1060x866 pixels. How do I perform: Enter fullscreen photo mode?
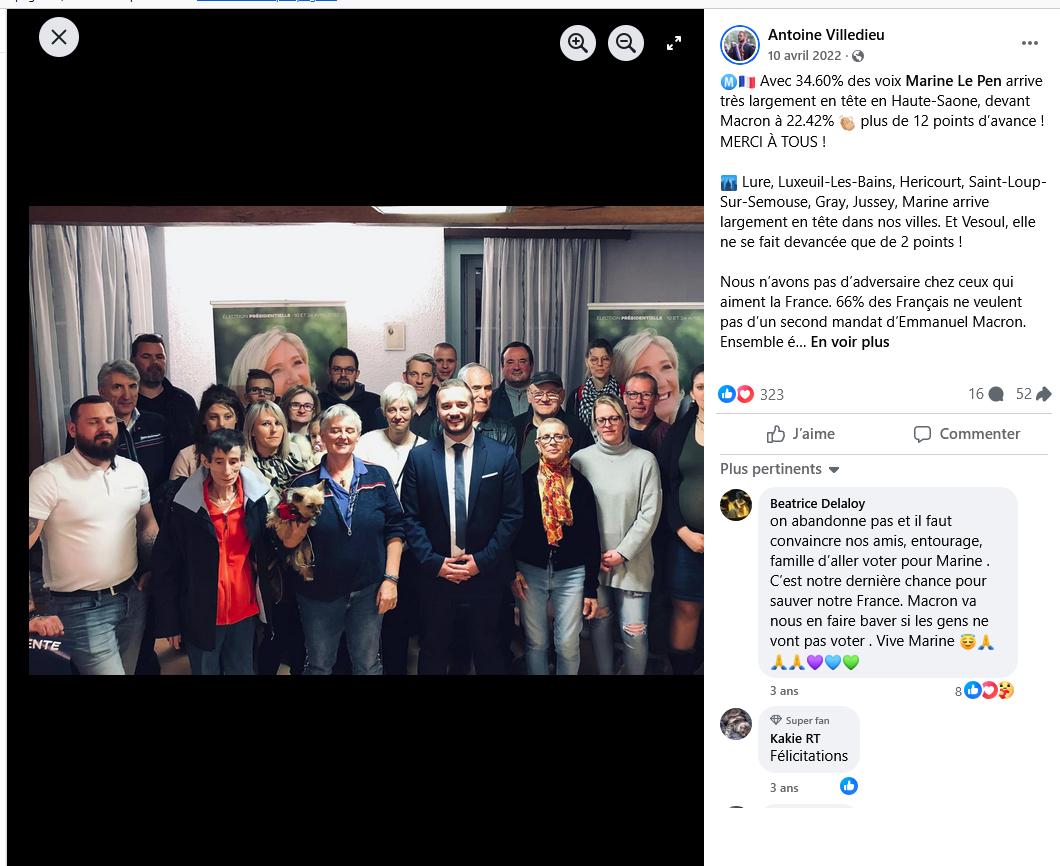pyautogui.click(x=674, y=43)
